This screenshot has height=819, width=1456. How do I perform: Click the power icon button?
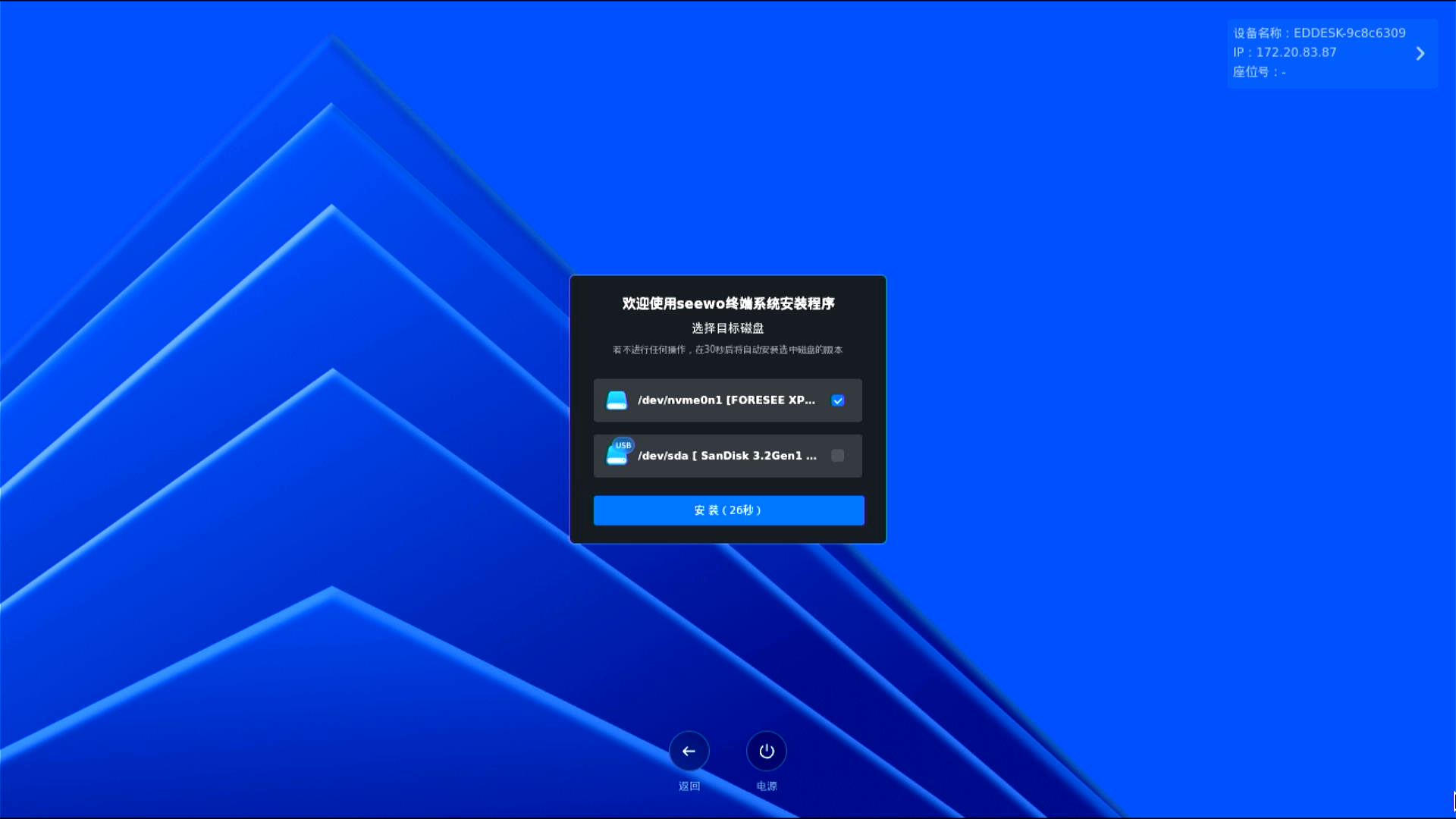(x=767, y=751)
